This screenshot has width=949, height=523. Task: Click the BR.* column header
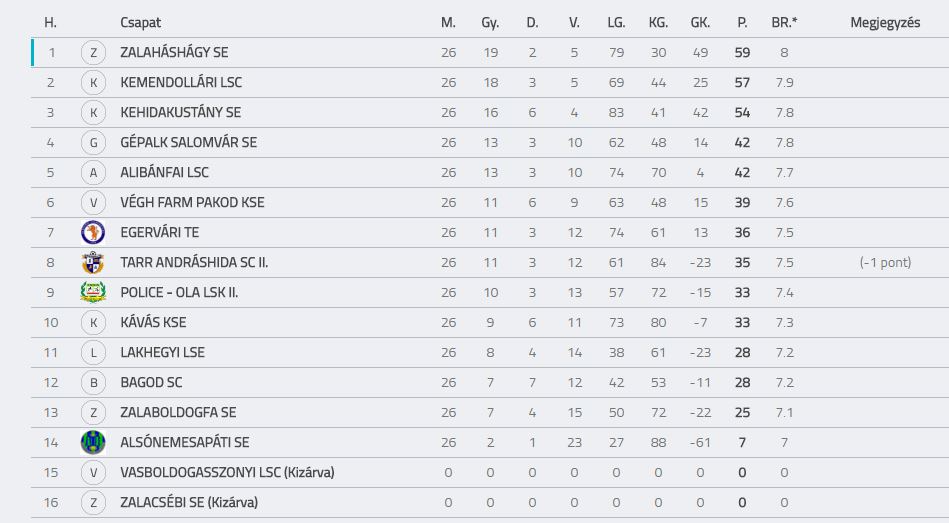(x=784, y=22)
